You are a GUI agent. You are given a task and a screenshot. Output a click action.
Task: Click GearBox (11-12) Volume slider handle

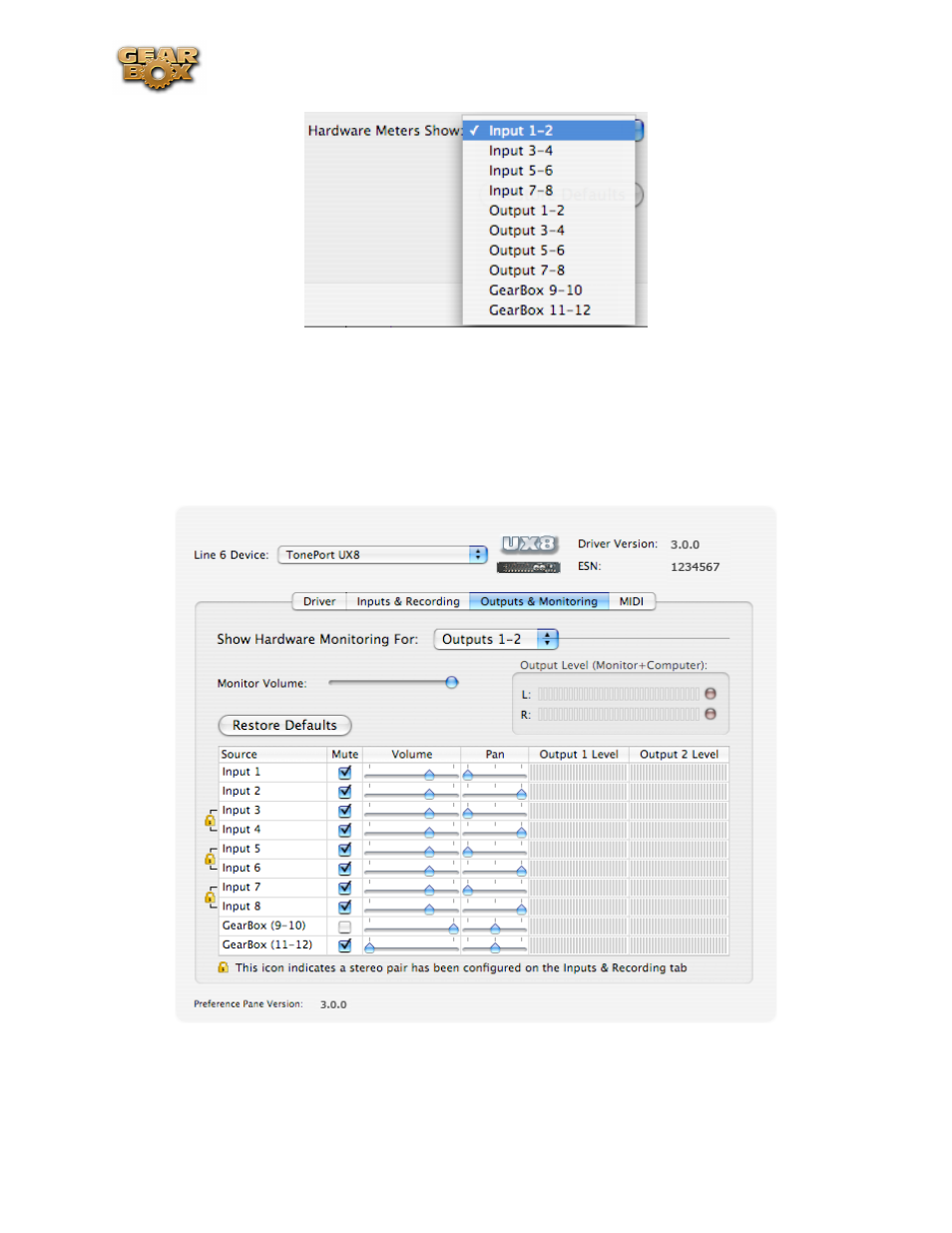click(369, 947)
